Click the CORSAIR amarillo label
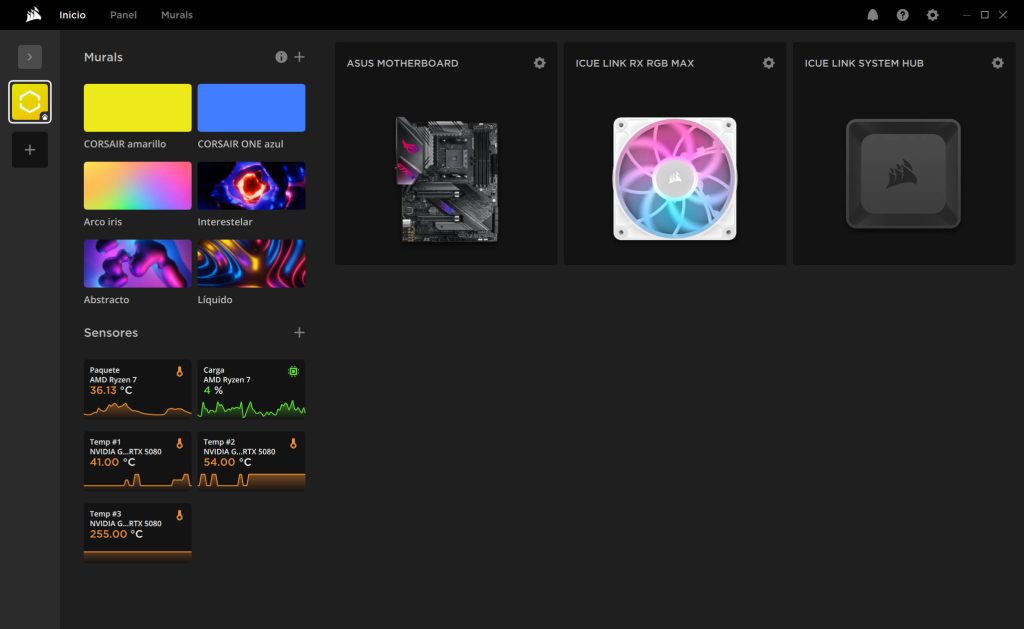The width and height of the screenshot is (1024, 629). point(125,144)
